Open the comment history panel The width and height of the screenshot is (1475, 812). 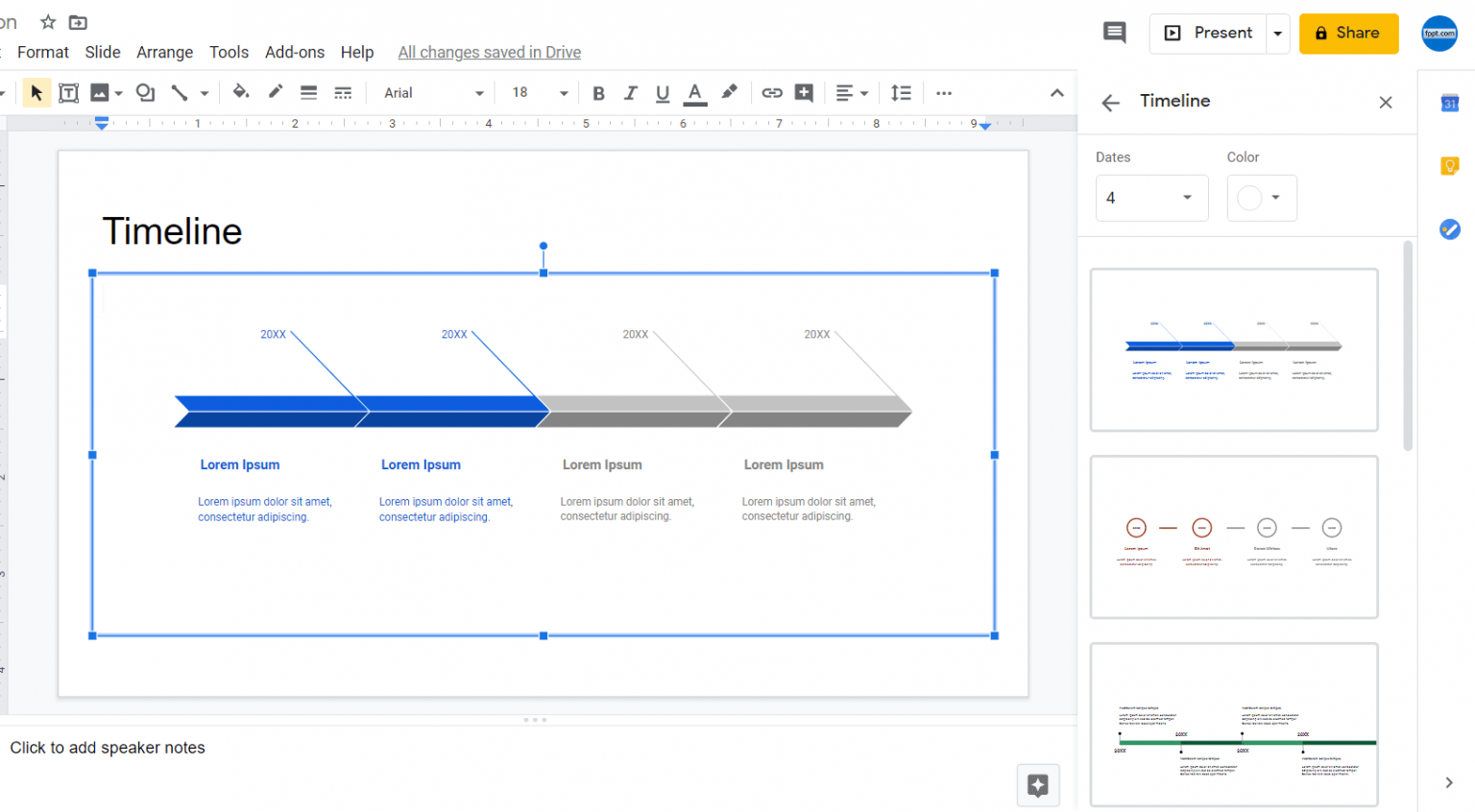(1114, 32)
